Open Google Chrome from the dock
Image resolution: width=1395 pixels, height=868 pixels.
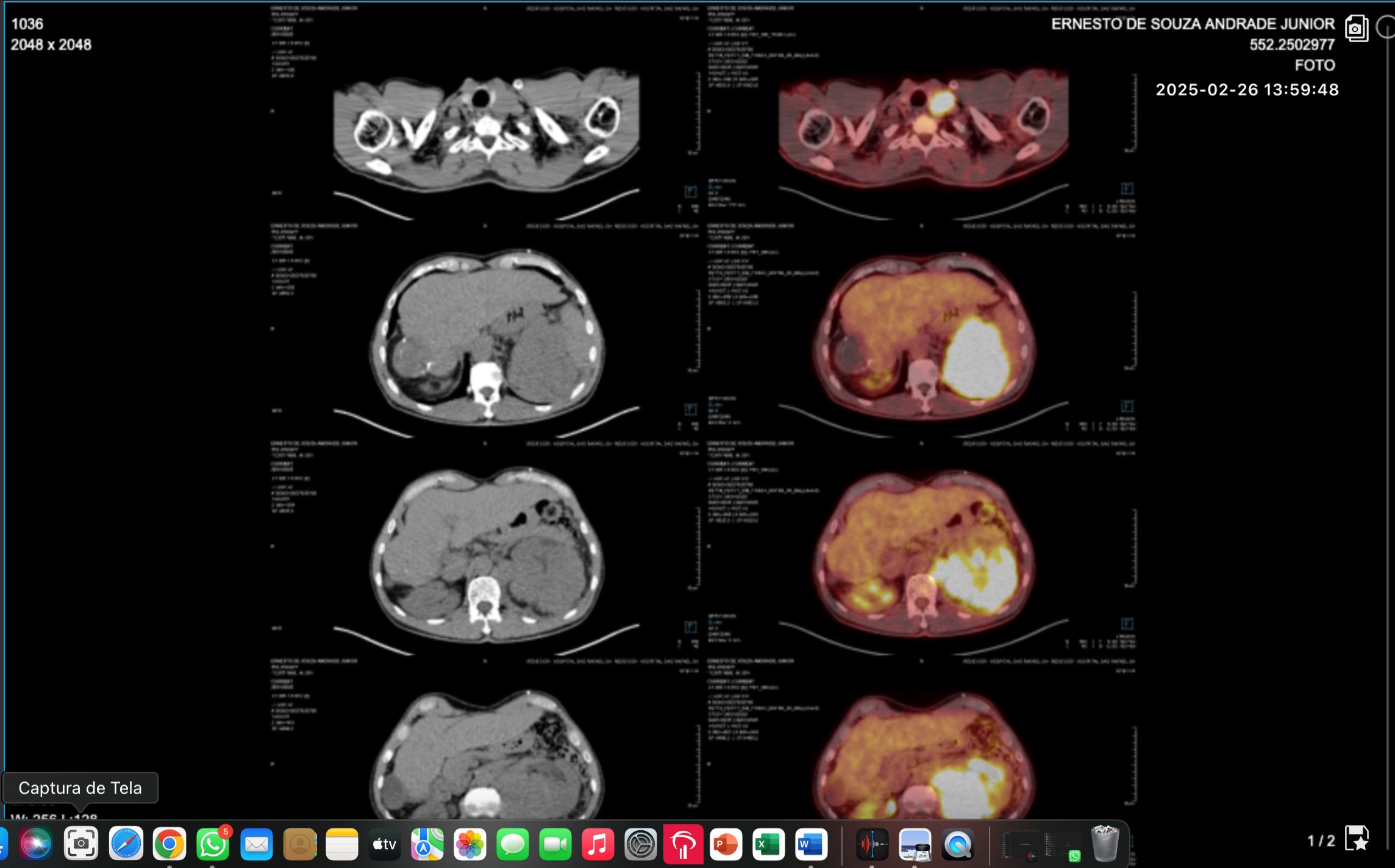click(169, 844)
